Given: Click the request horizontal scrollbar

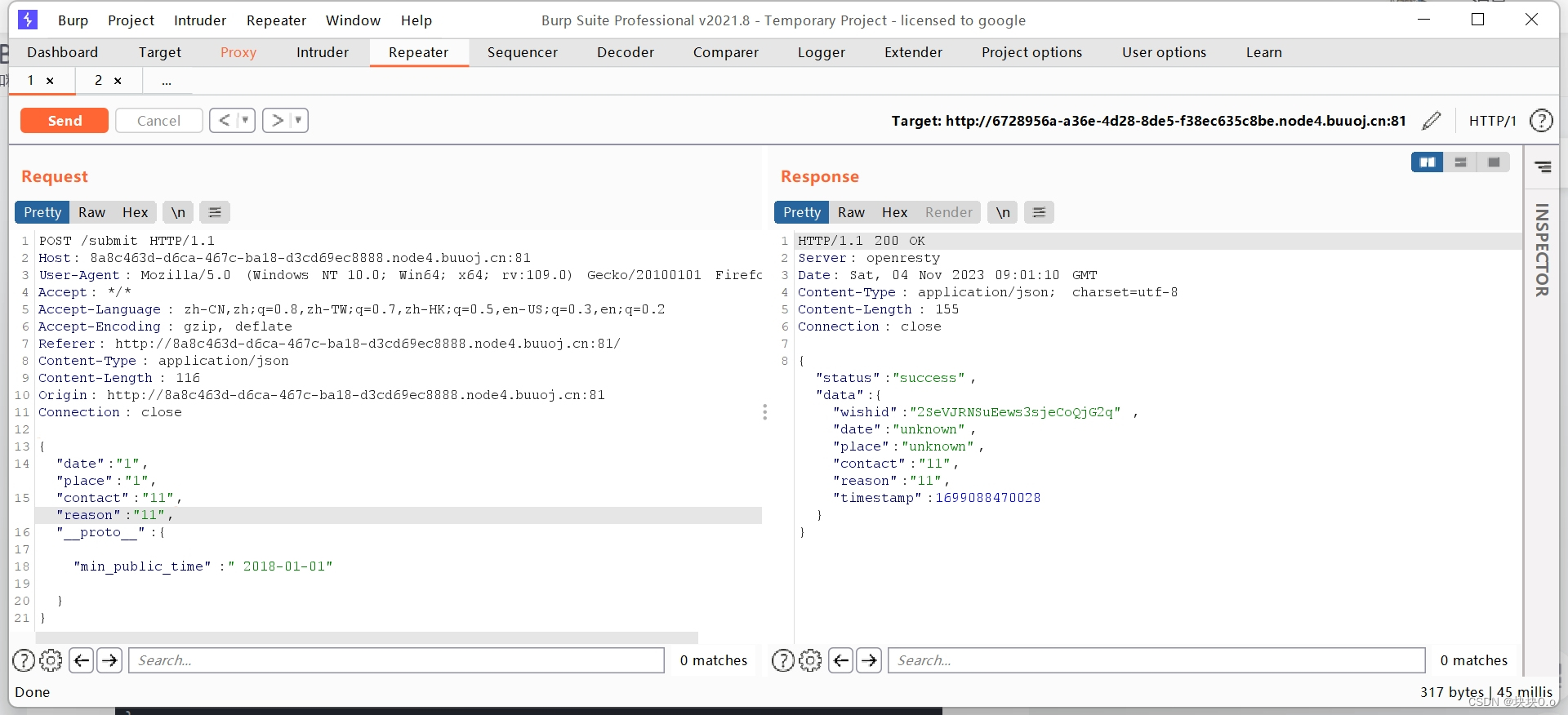Looking at the screenshot, I should [367, 637].
